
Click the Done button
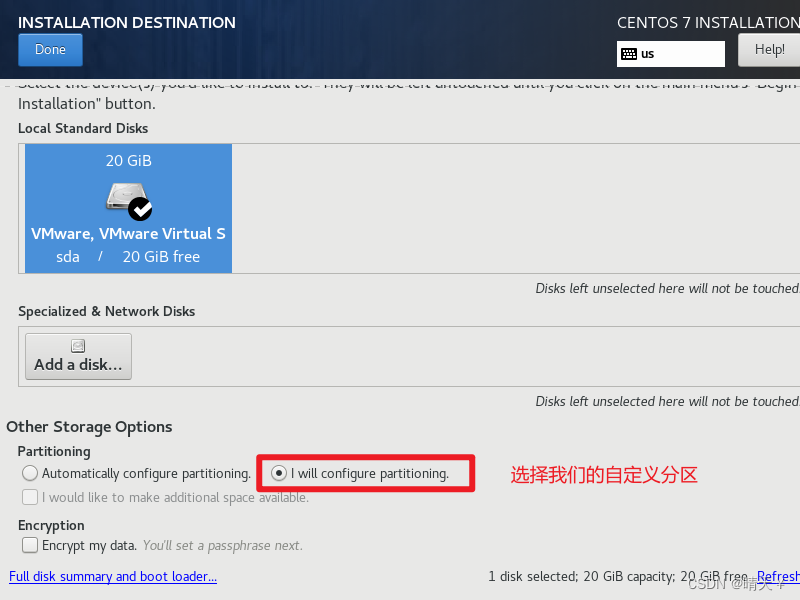coord(50,50)
